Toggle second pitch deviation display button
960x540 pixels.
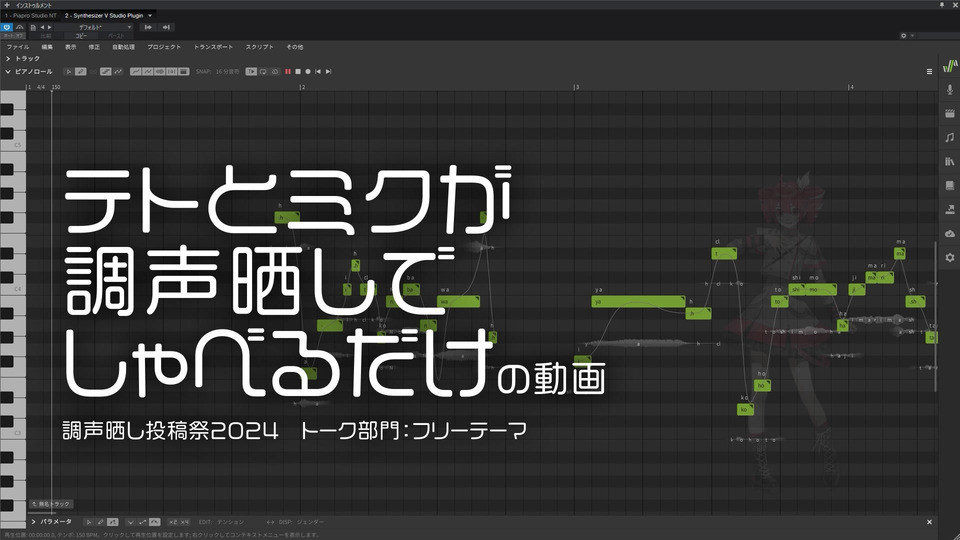(148, 72)
